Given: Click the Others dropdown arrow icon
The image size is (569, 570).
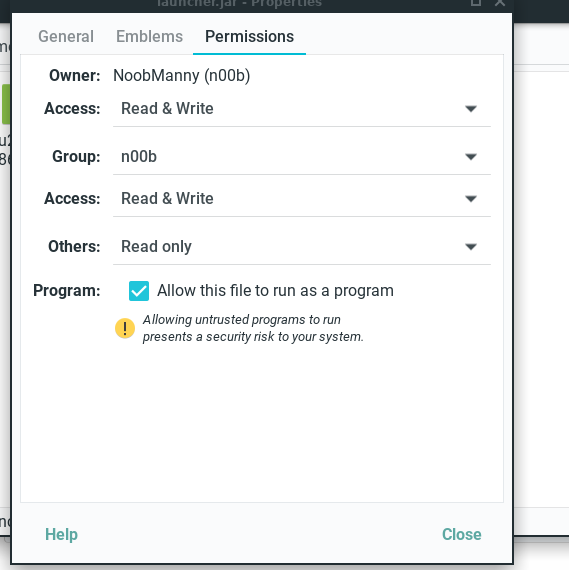Looking at the screenshot, I should [471, 247].
